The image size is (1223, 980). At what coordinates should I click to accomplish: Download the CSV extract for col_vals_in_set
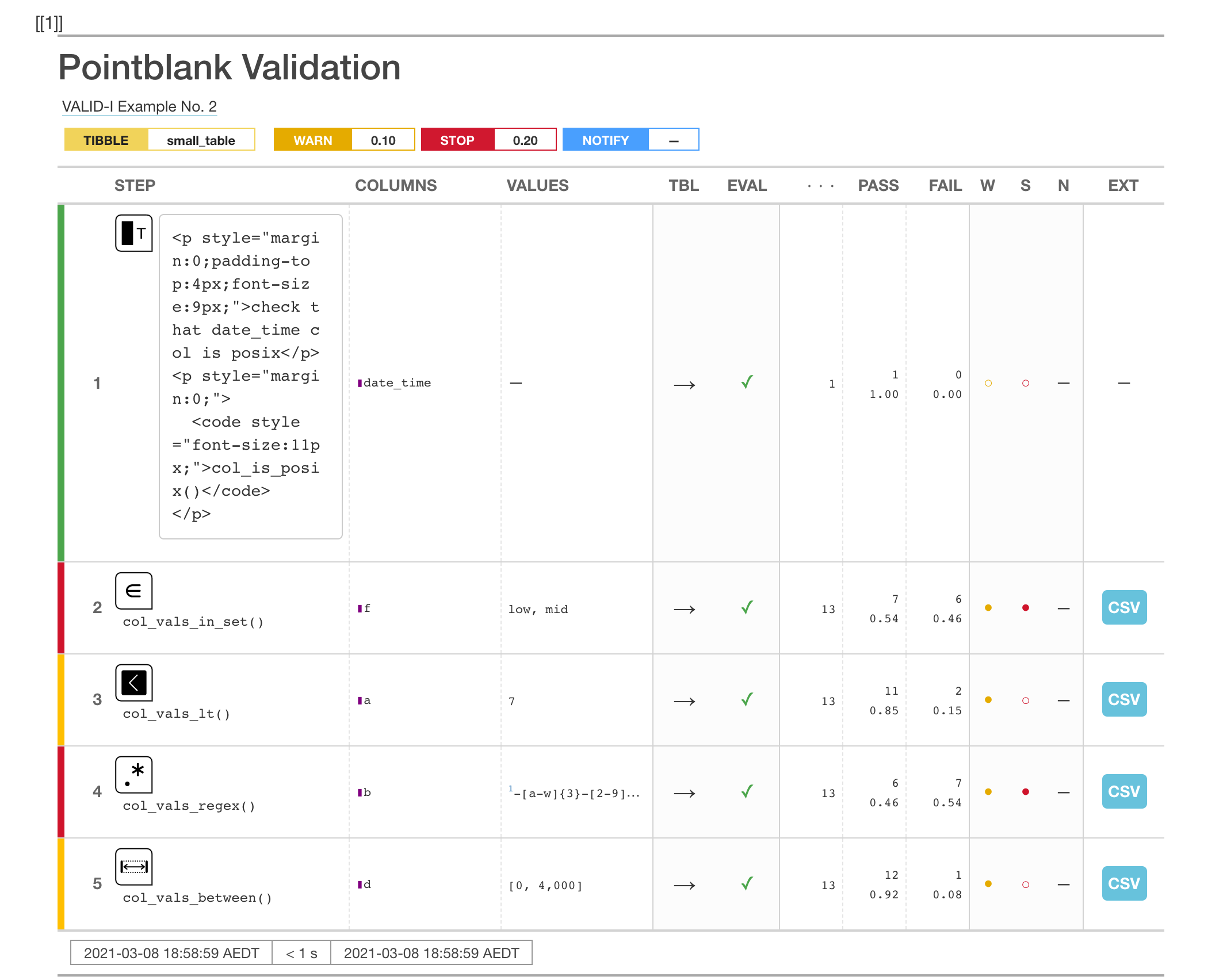point(1123,607)
